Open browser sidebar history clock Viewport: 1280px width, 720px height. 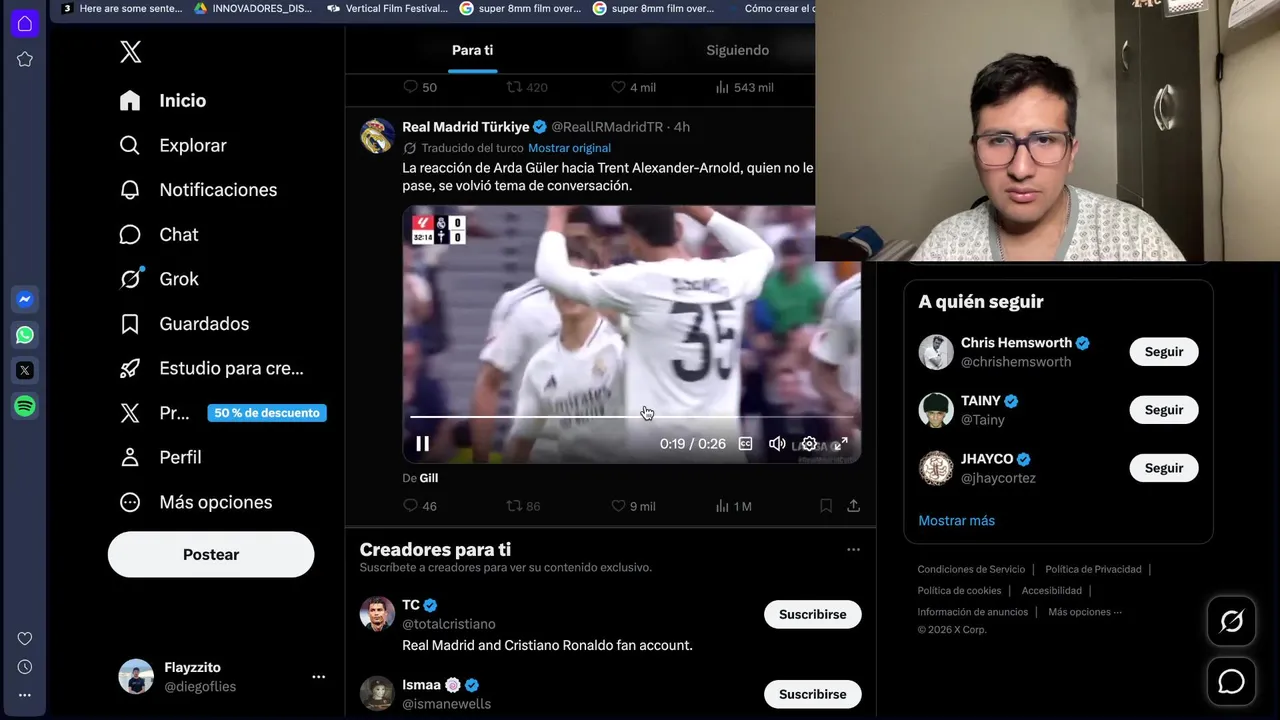(x=25, y=667)
